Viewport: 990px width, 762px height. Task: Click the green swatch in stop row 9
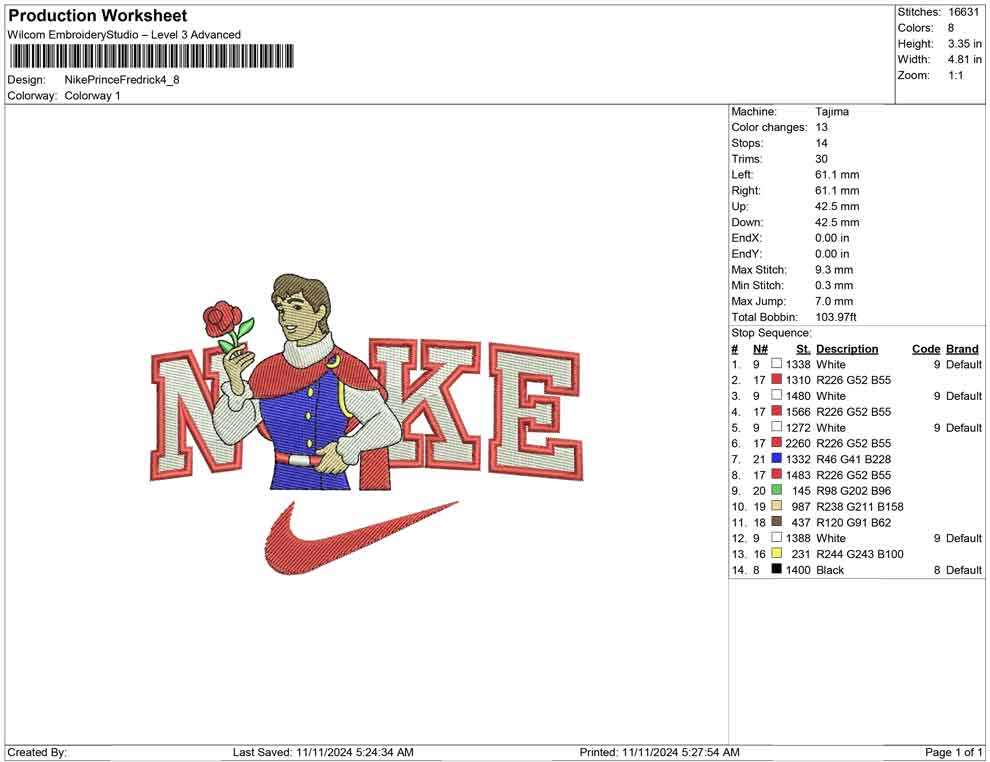pyautogui.click(x=777, y=490)
